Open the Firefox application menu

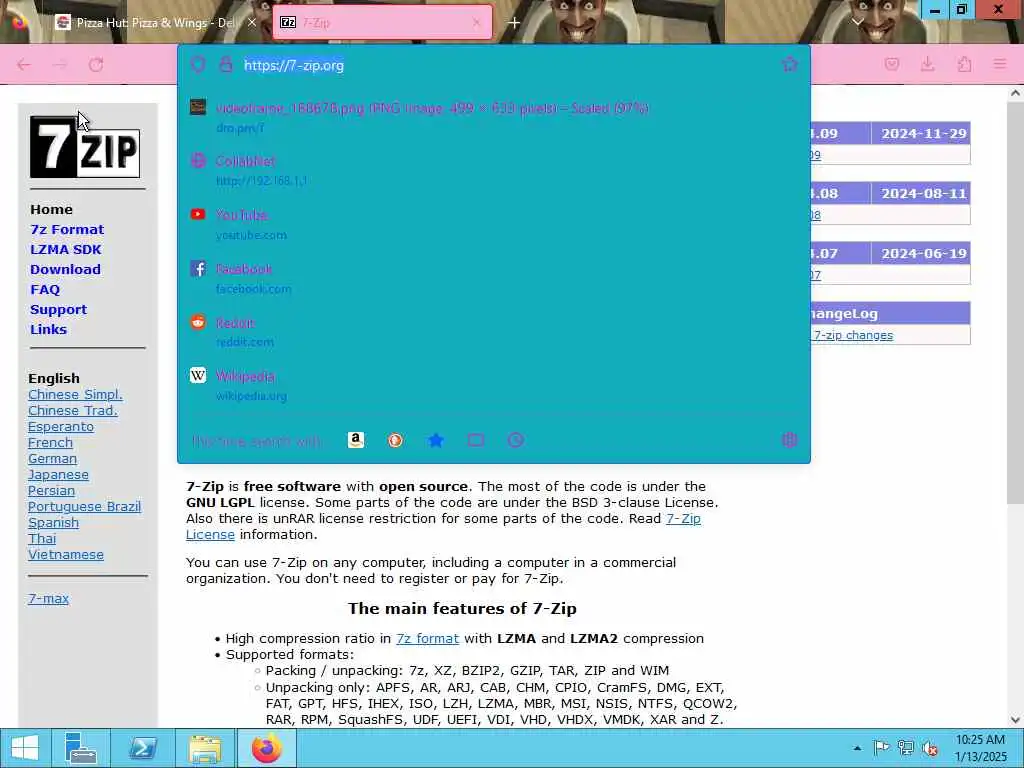[x=1000, y=64]
